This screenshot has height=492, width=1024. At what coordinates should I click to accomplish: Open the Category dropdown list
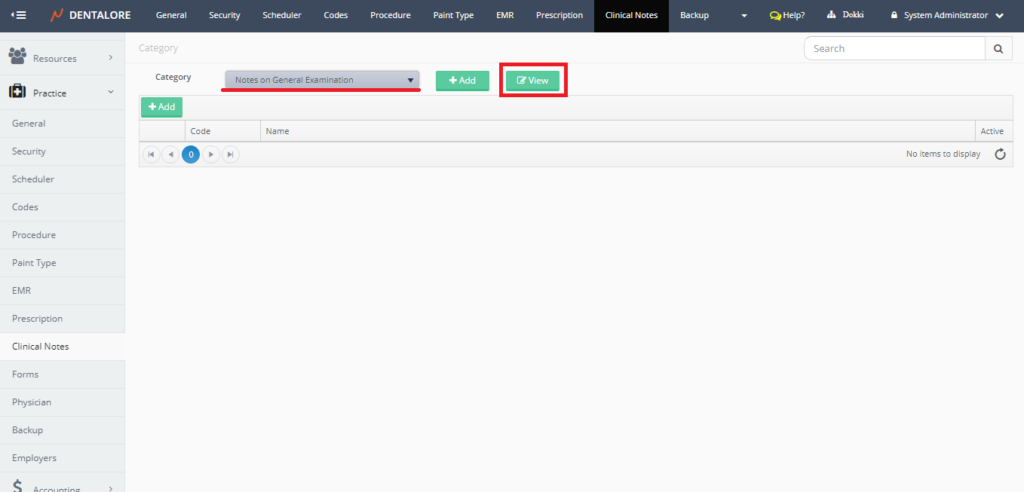[321, 80]
